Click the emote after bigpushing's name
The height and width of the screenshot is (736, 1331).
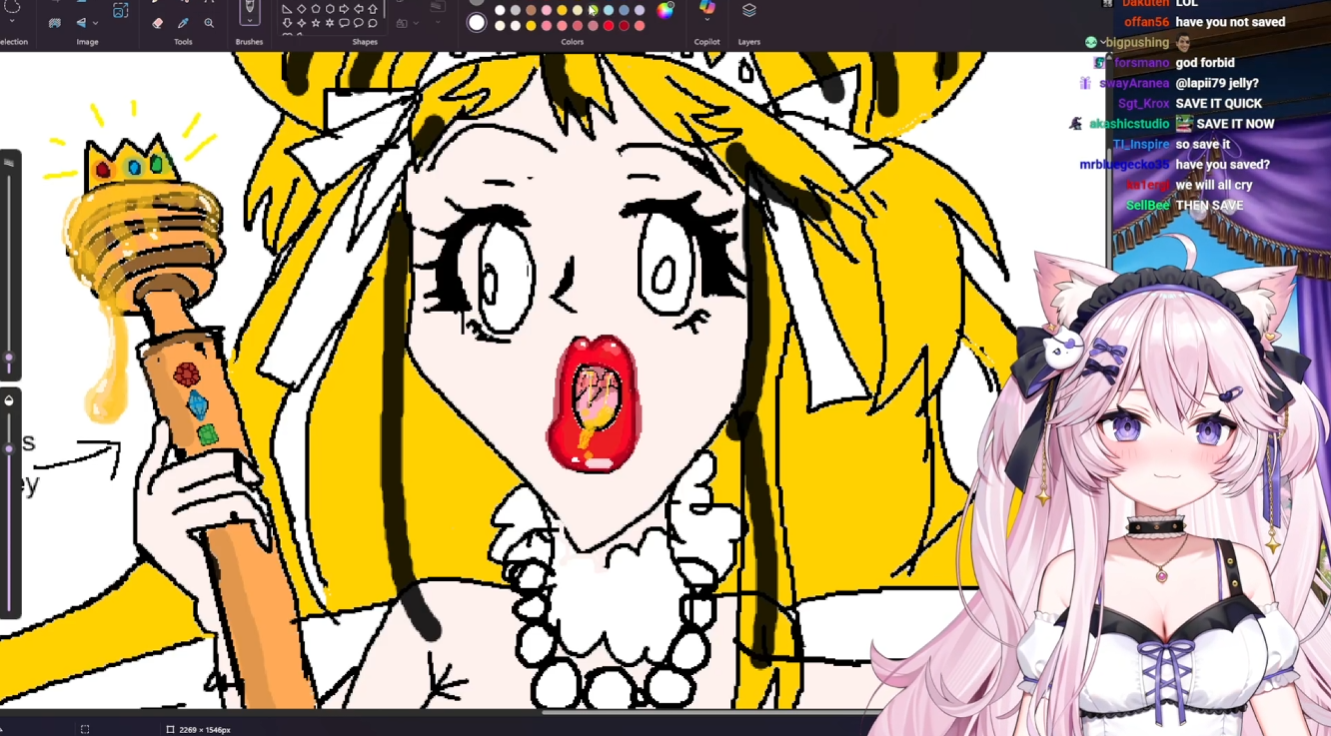tap(1183, 42)
